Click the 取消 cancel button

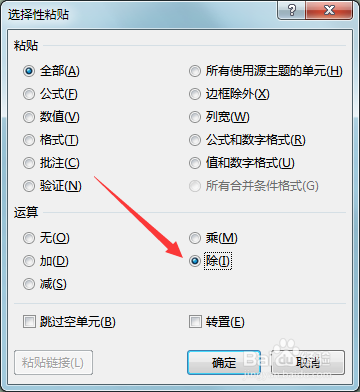tap(308, 362)
